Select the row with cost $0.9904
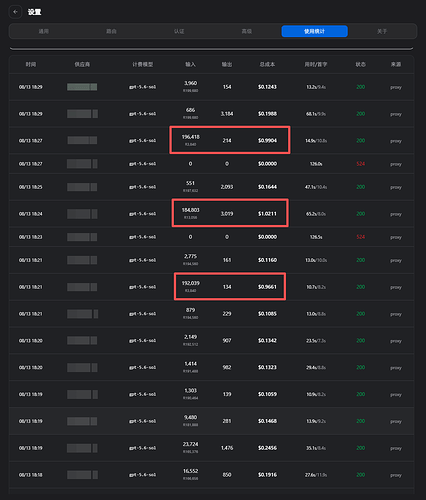The width and height of the screenshot is (426, 500). 211,140
